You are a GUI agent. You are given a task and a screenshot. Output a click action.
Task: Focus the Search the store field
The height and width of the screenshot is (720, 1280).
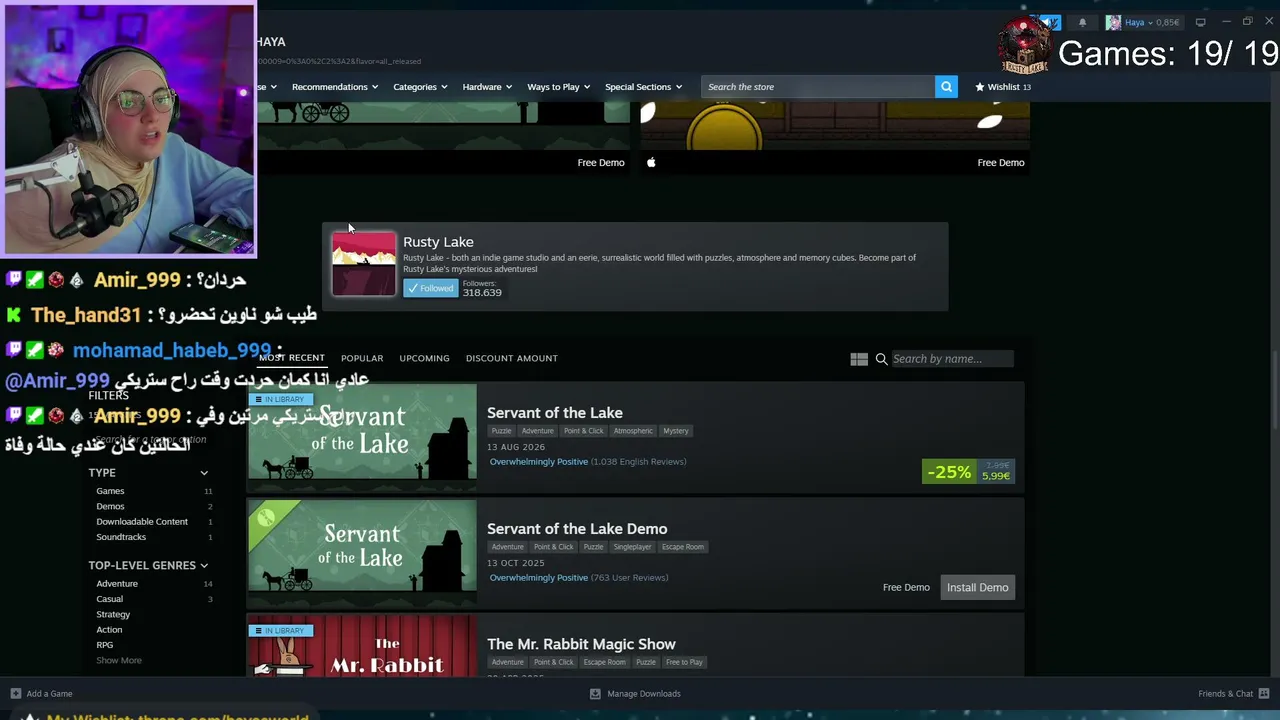click(818, 87)
